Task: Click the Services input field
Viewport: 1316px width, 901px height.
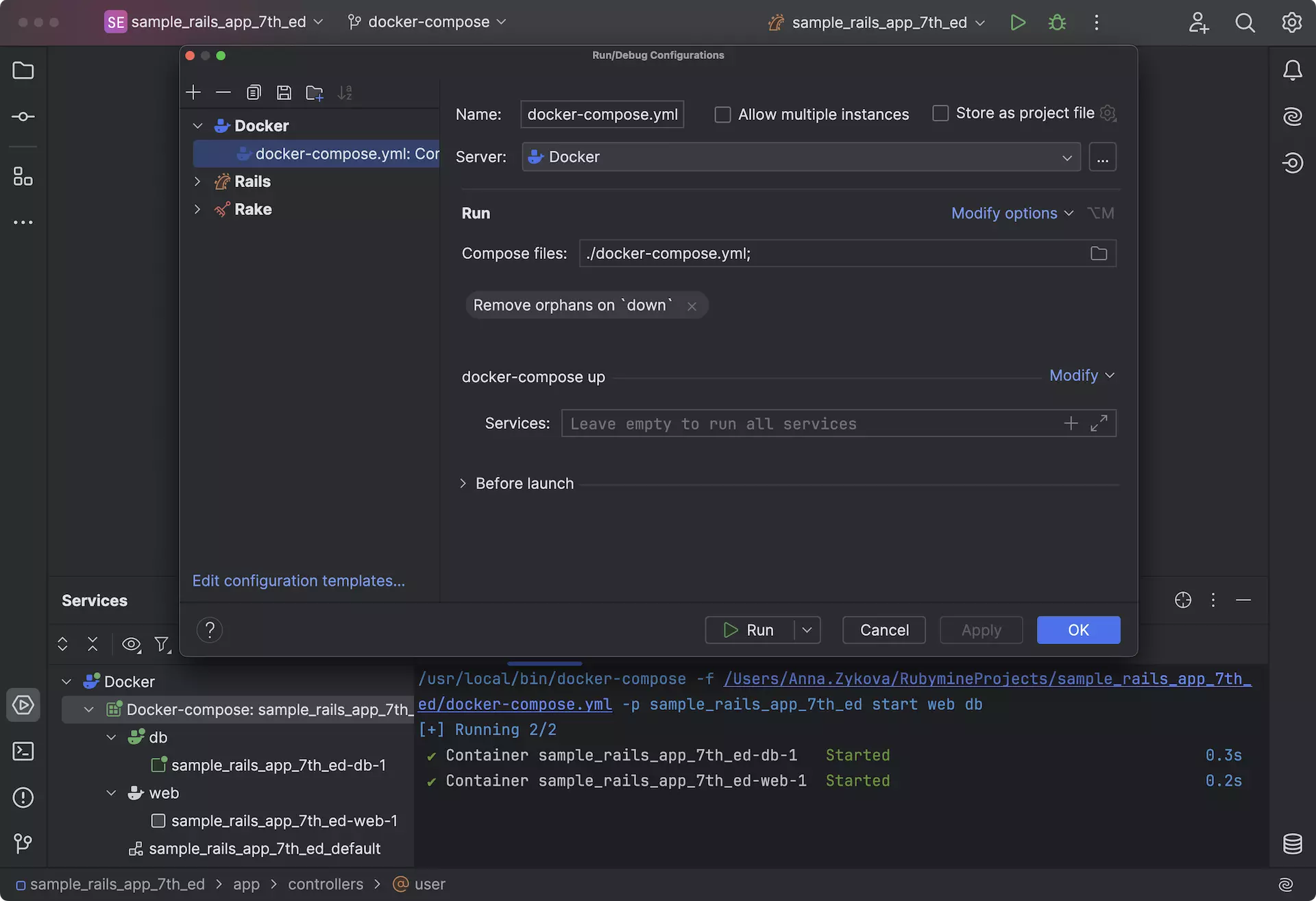Action: [809, 423]
